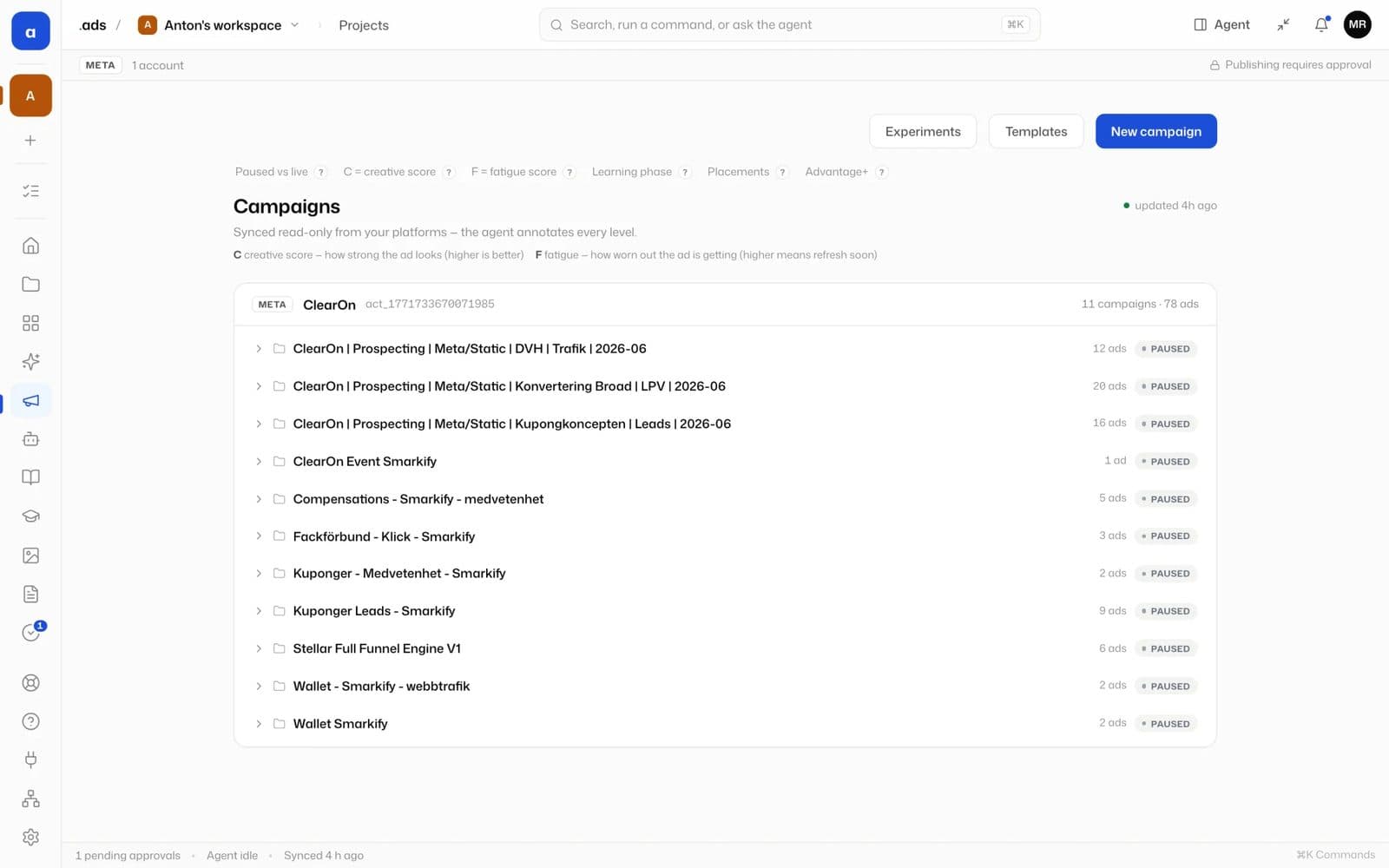Select the megaphone campaigns icon in sidebar
The height and width of the screenshot is (868, 1389).
click(30, 400)
